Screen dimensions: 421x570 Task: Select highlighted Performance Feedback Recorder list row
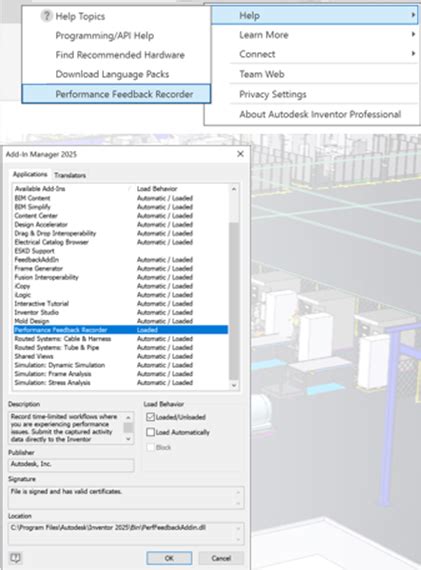[x=121, y=330]
